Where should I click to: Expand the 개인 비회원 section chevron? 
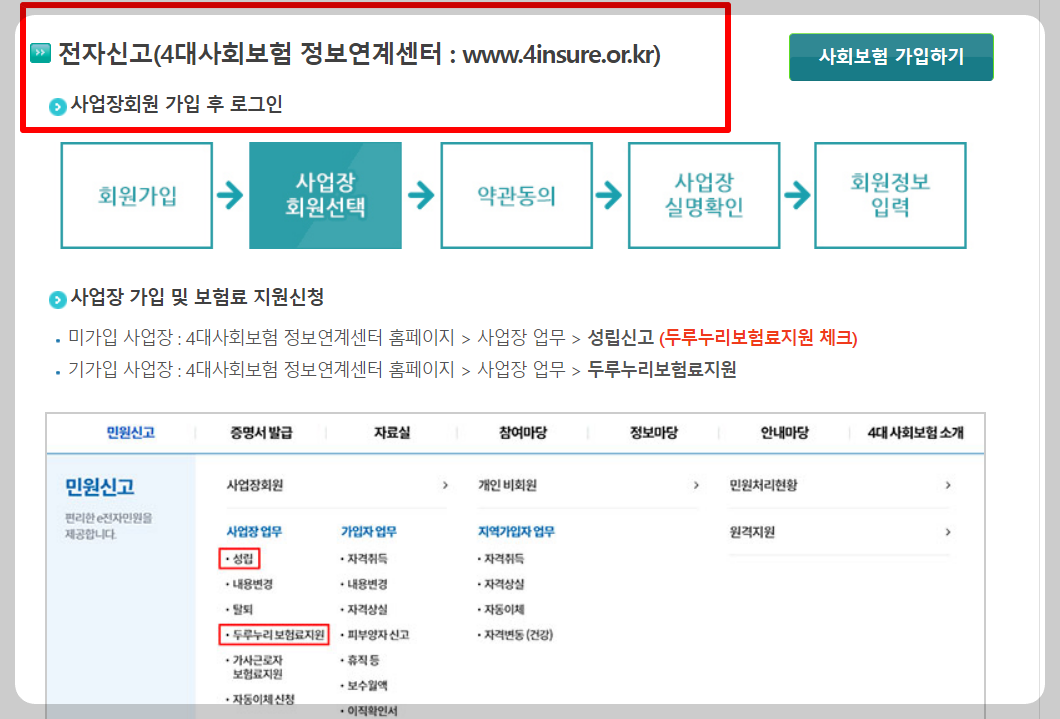[x=695, y=483]
